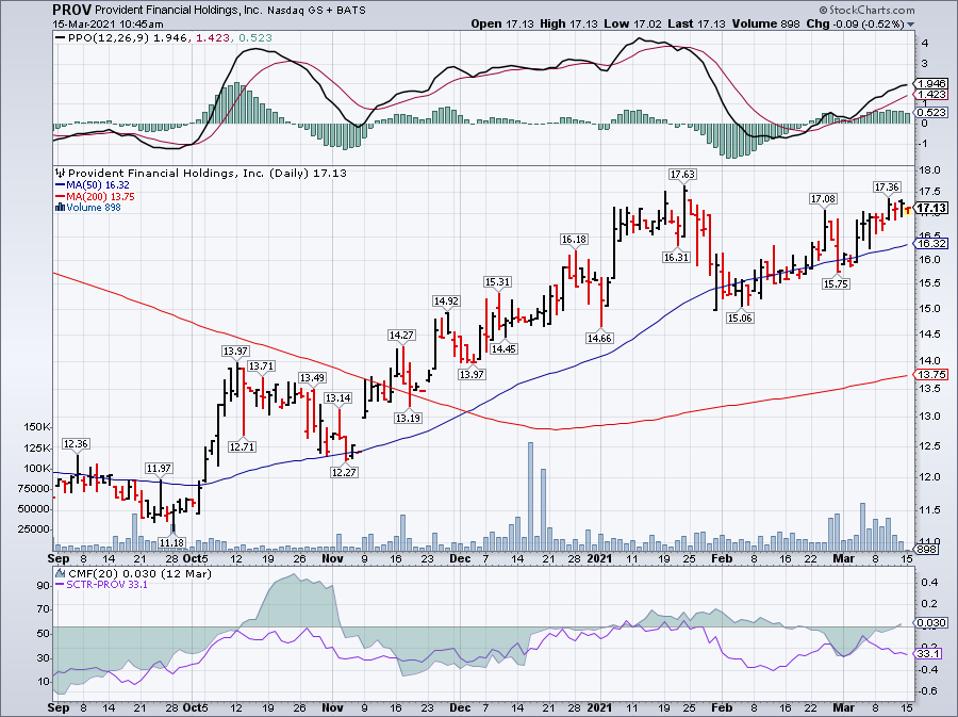Click the MA(200) 13.75 legend entry
The image size is (958, 717).
pos(95,197)
